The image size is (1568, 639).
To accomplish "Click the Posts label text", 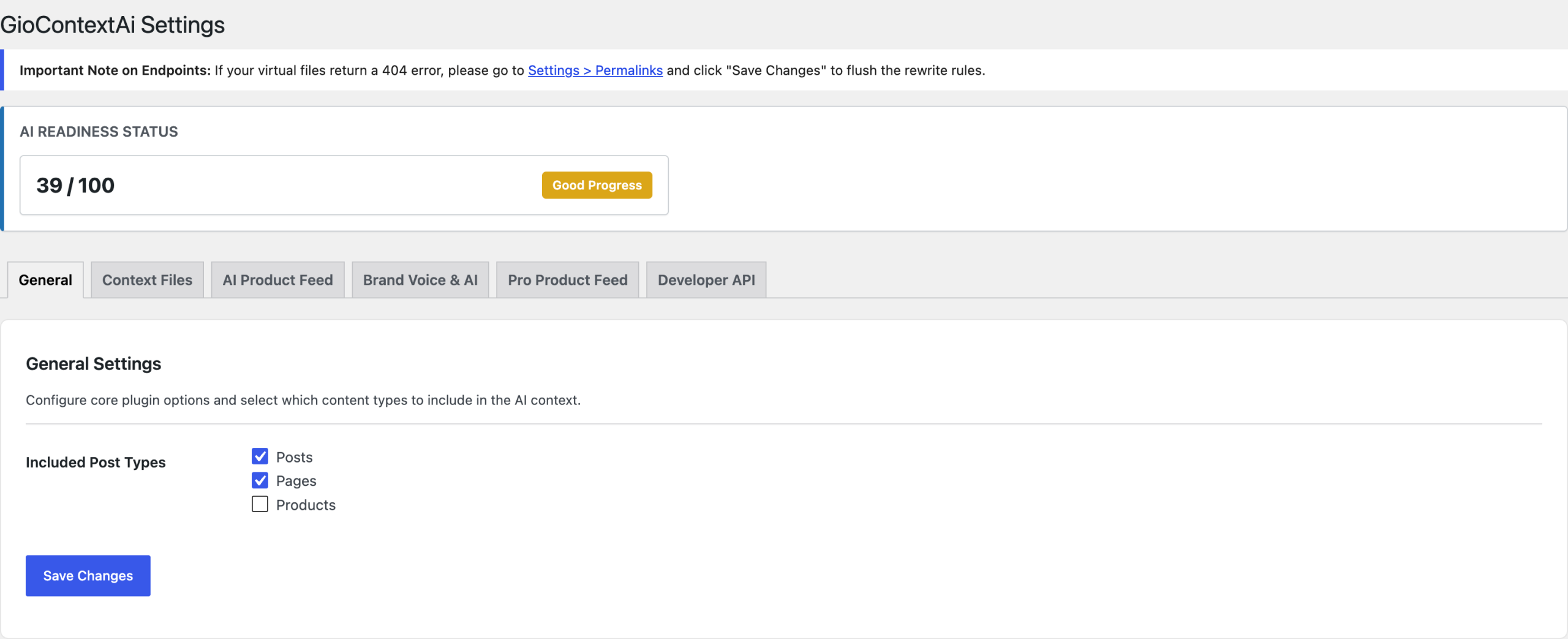I will point(295,457).
